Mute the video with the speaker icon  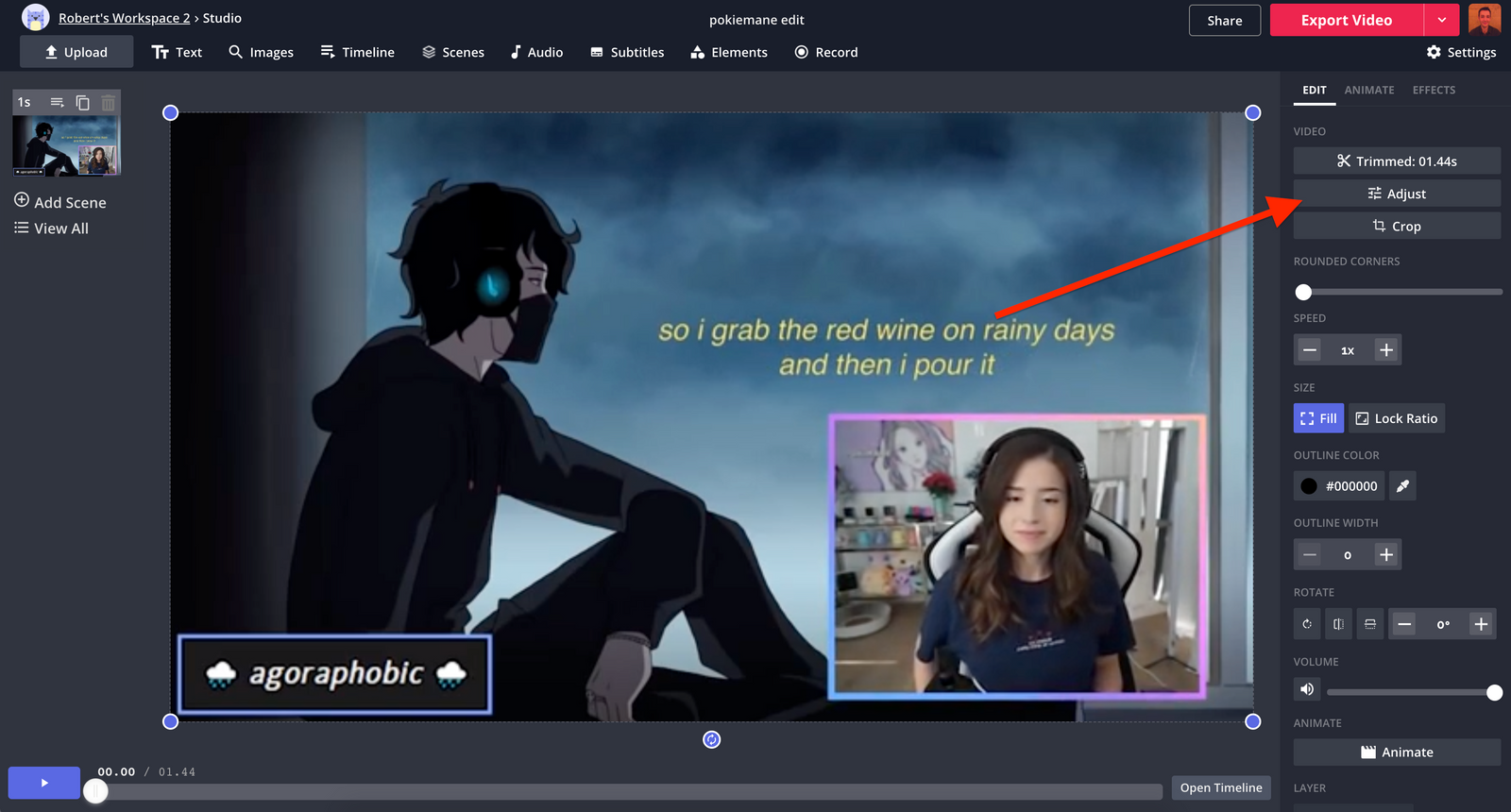click(x=1307, y=689)
